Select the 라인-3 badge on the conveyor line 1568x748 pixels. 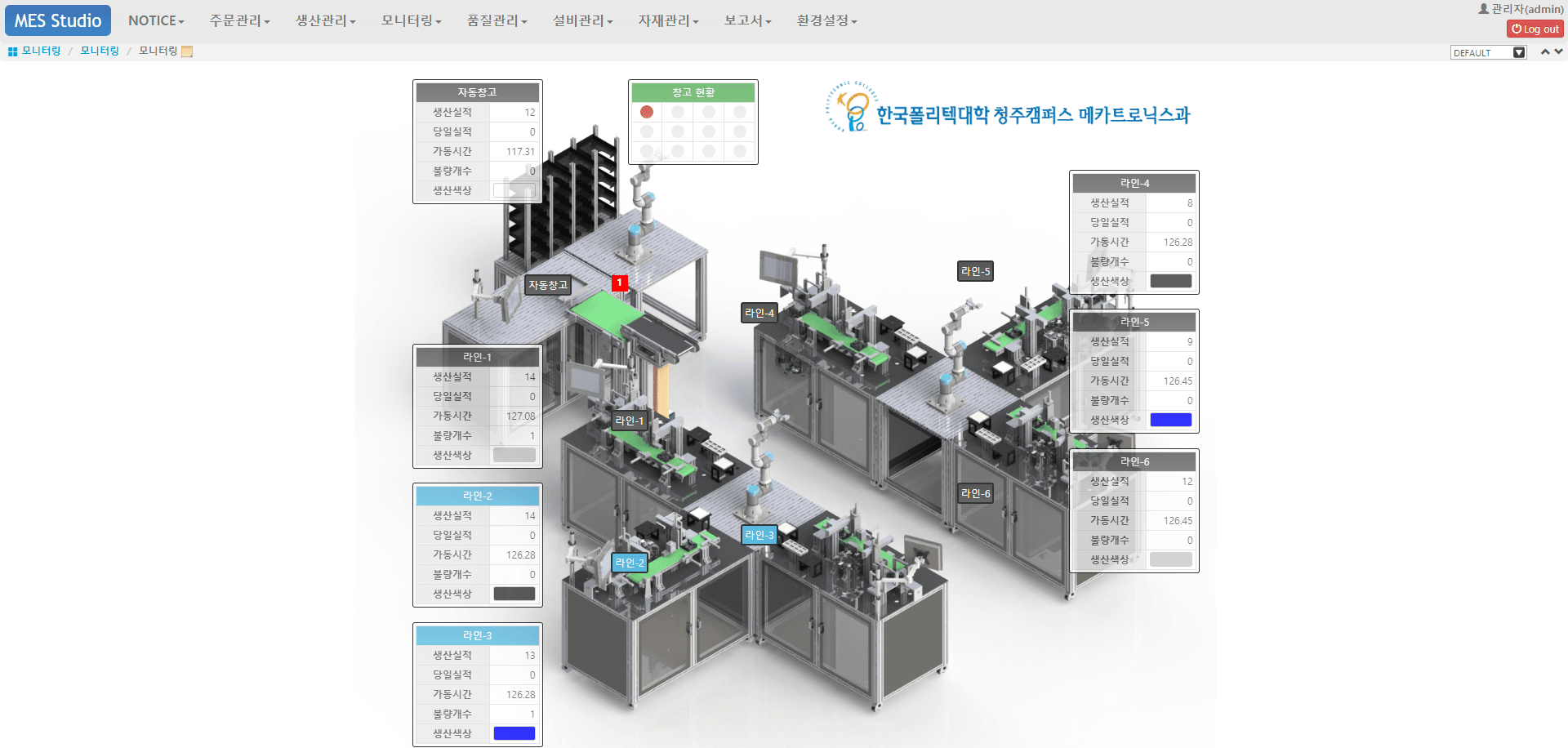coord(759,535)
